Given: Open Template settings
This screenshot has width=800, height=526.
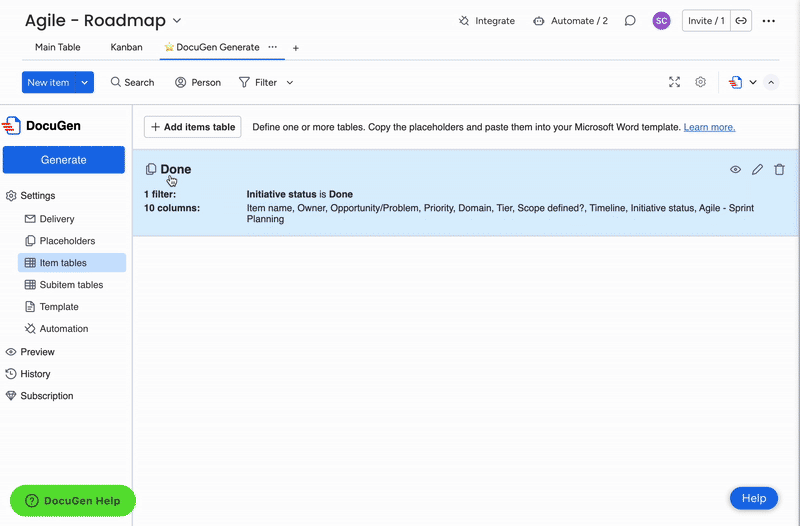Looking at the screenshot, I should point(52,307).
